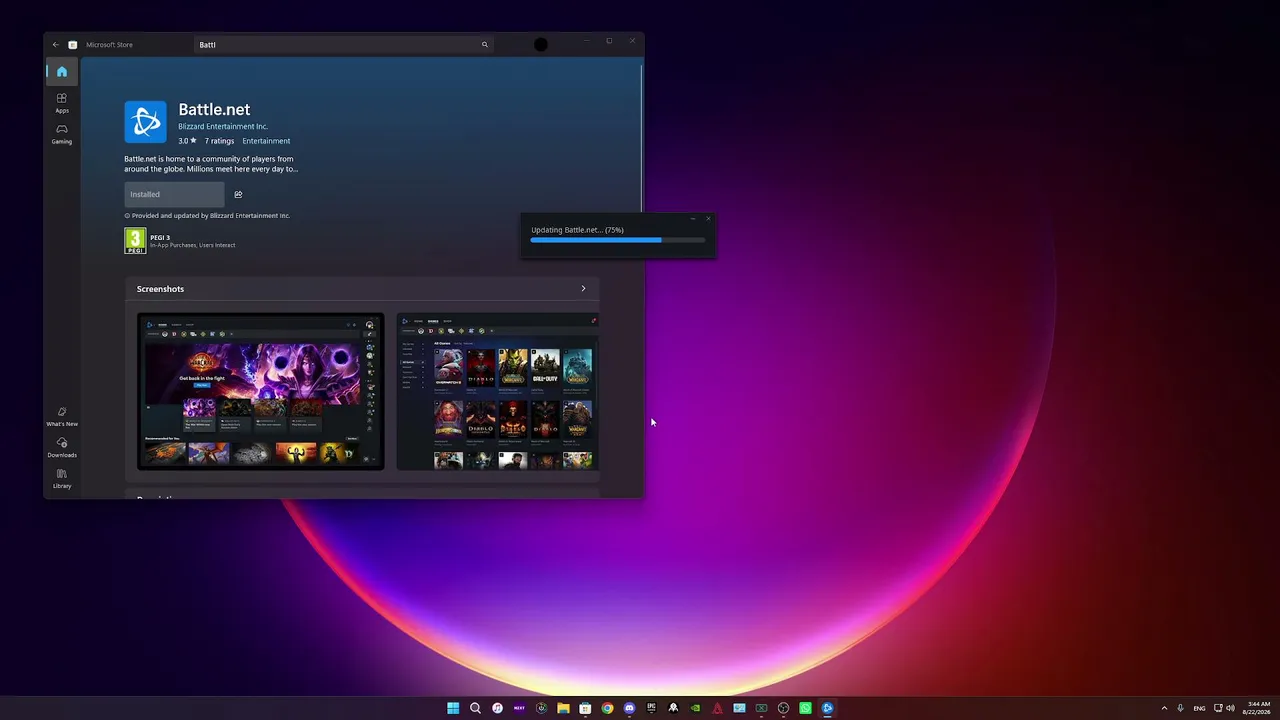This screenshot has height=720, width=1280.
Task: Click the PEGI 3 rating badge
Action: (x=135, y=241)
